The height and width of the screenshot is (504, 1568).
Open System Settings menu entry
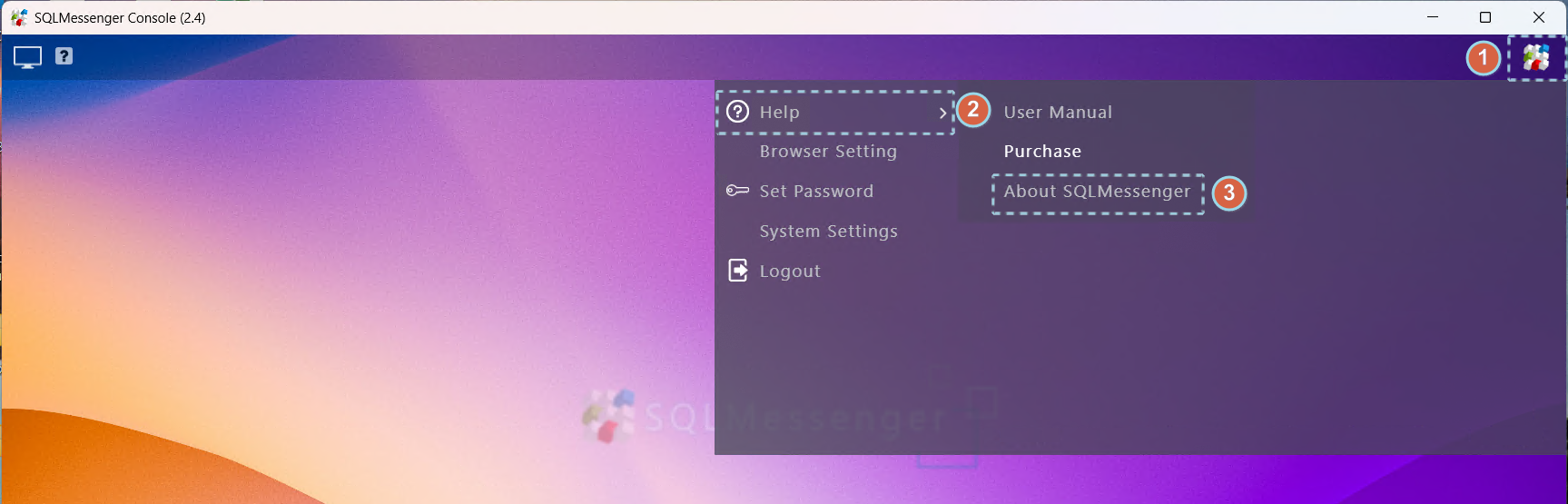(x=828, y=232)
